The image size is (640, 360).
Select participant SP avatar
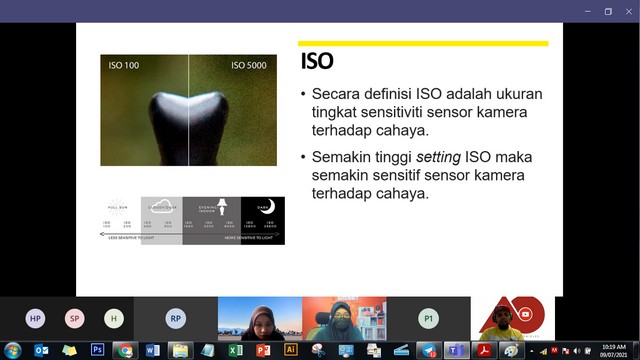(x=74, y=318)
